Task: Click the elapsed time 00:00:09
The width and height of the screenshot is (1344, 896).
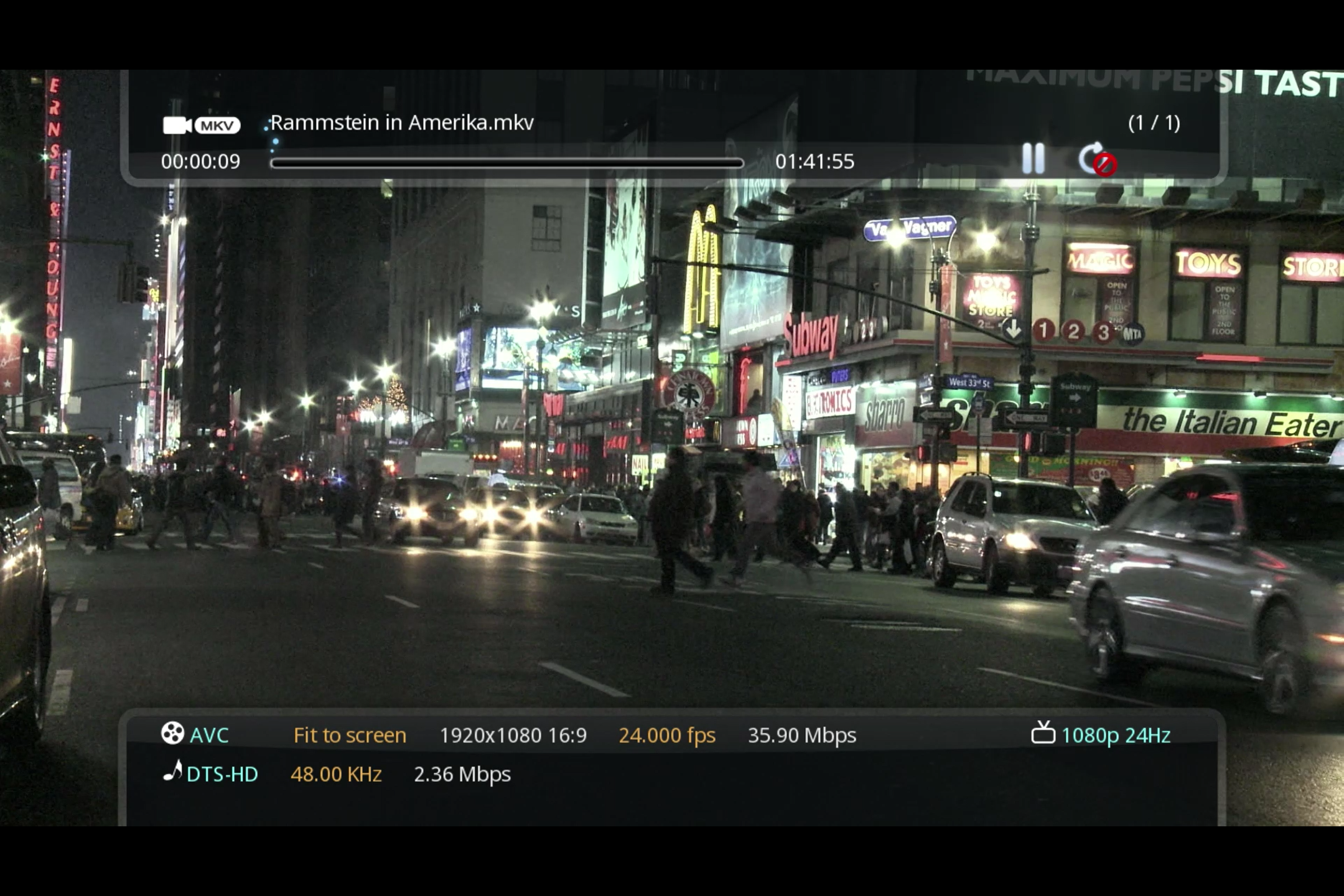Action: [200, 162]
